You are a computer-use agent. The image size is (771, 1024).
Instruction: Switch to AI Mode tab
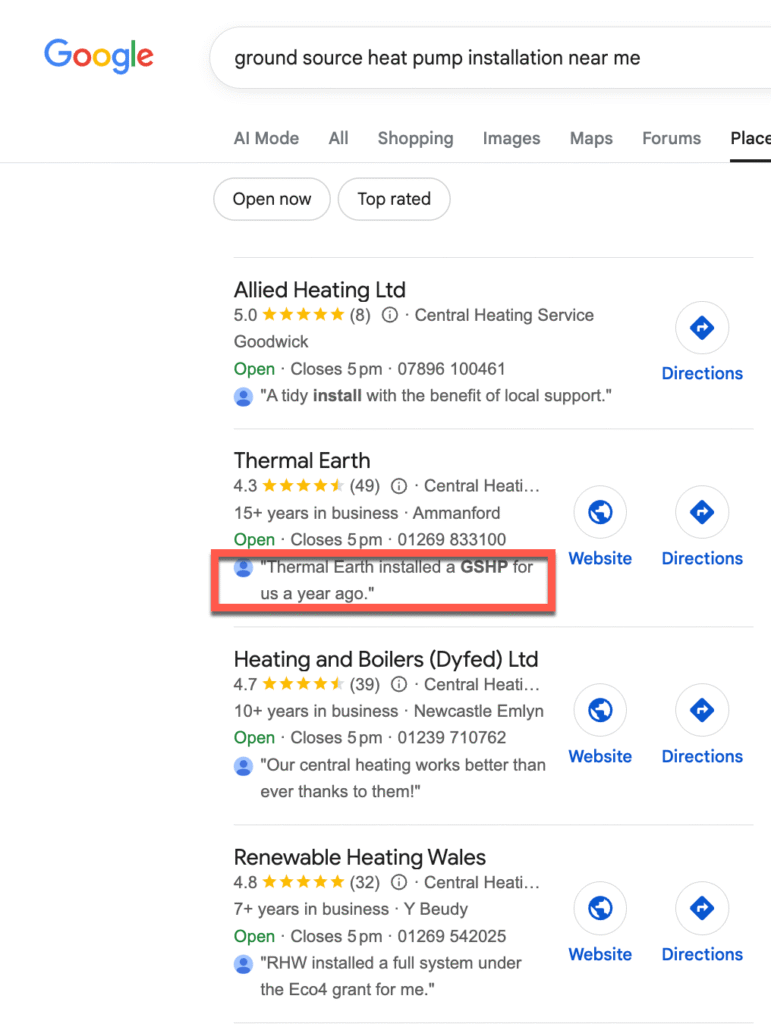coord(266,138)
